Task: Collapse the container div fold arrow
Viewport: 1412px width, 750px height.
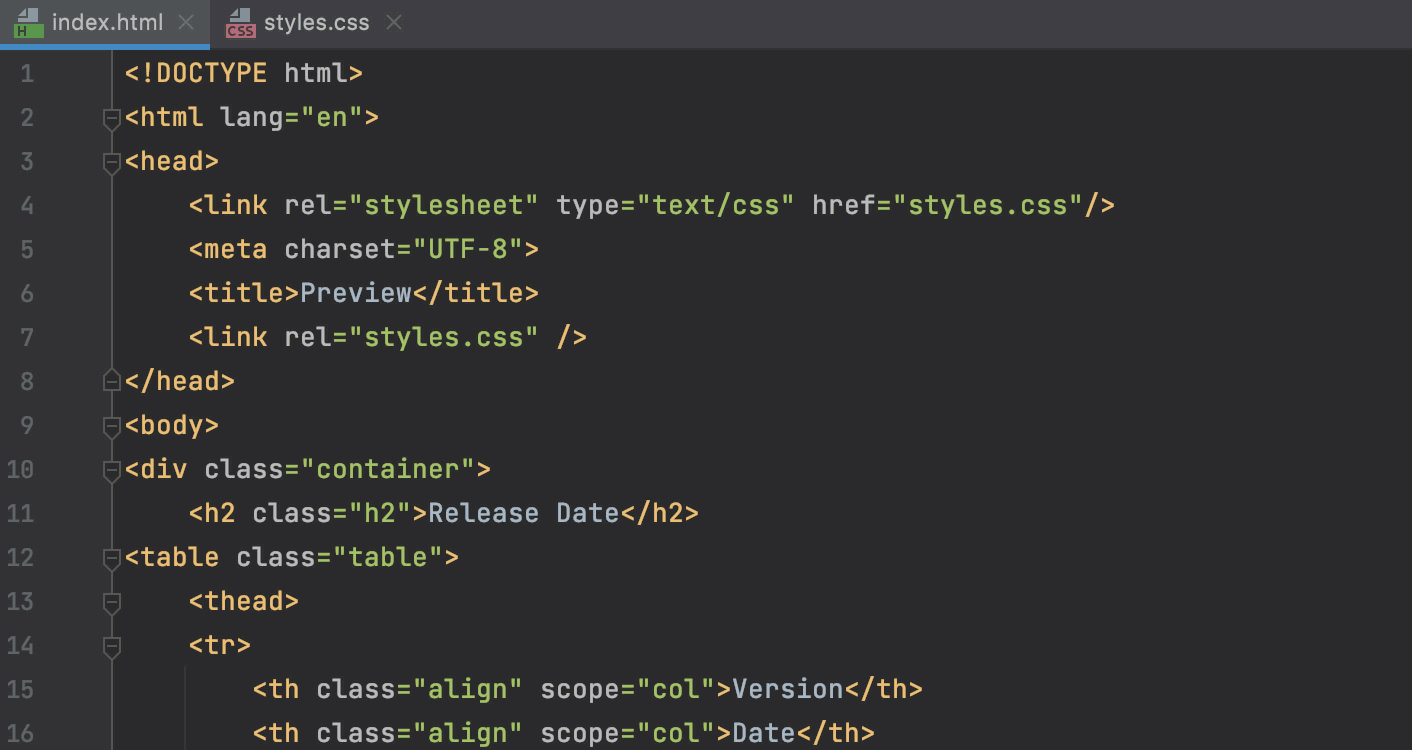Action: pyautogui.click(x=111, y=472)
